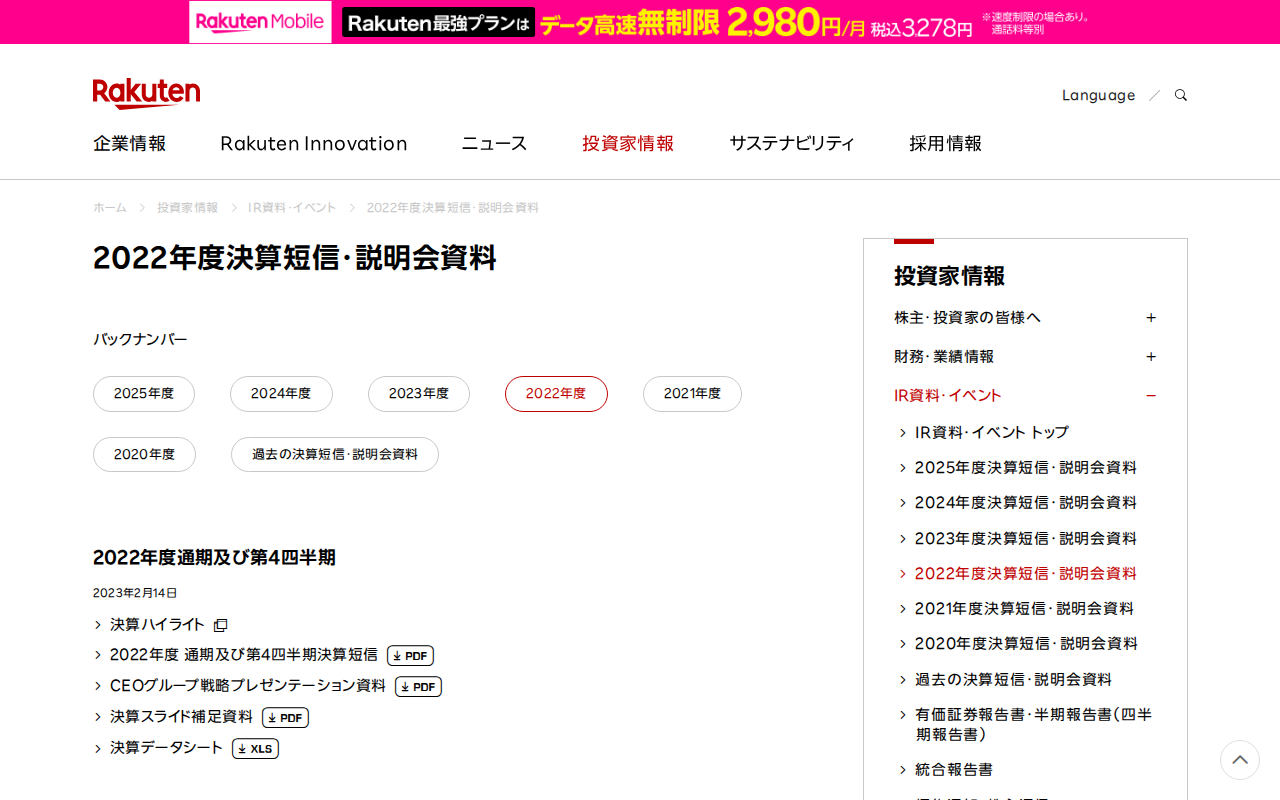This screenshot has height=800, width=1280.
Task: Open the site search magnifier
Action: (x=1180, y=94)
